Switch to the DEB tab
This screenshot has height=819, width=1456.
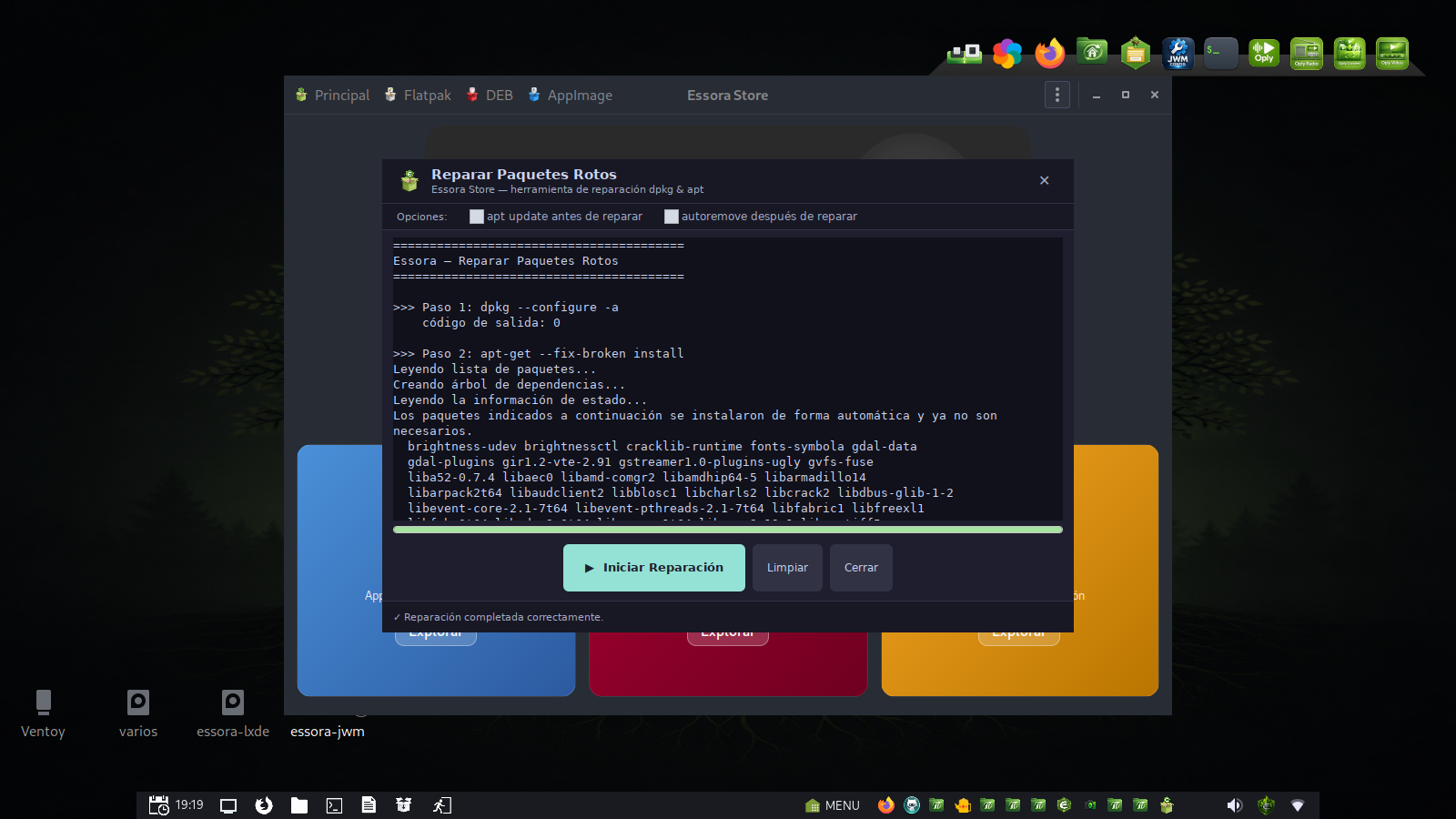click(490, 95)
